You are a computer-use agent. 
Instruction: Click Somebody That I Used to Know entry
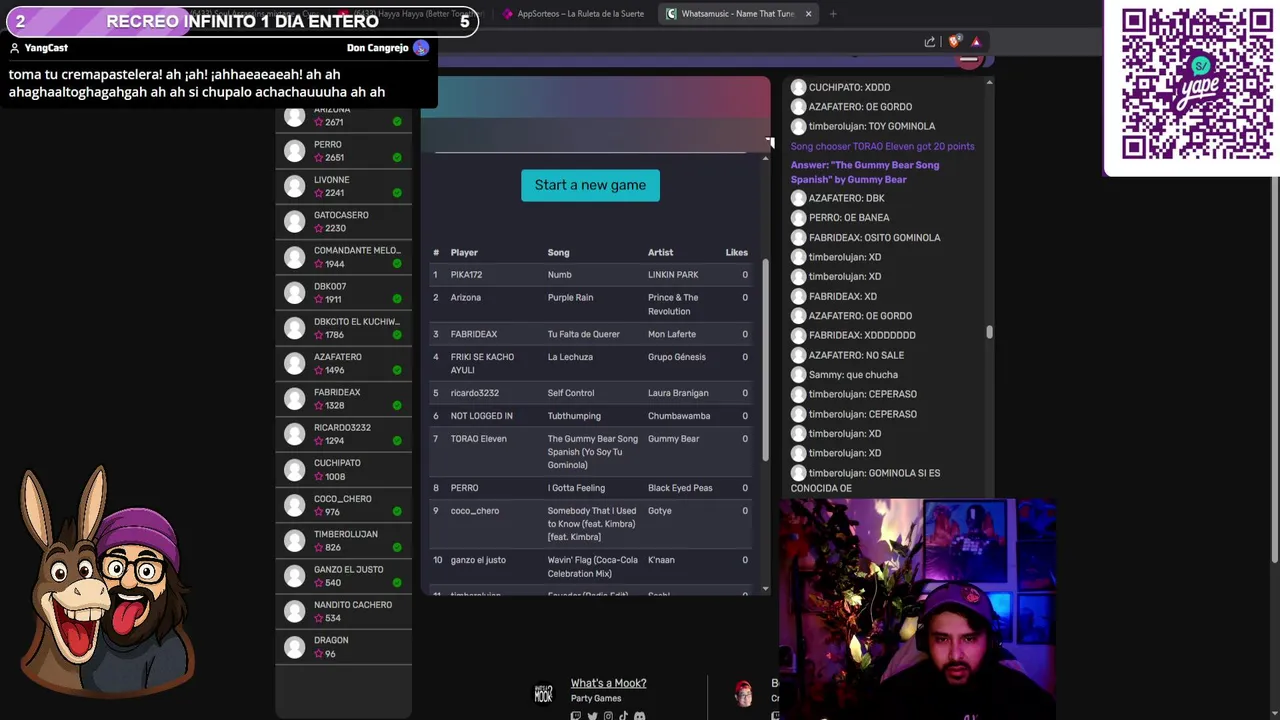click(592, 524)
